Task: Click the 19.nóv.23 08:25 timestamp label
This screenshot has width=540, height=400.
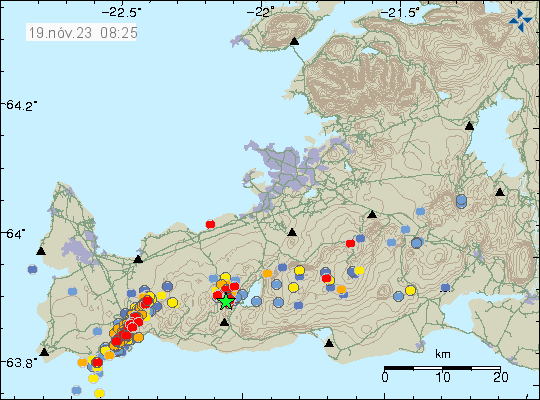Action: (x=82, y=33)
